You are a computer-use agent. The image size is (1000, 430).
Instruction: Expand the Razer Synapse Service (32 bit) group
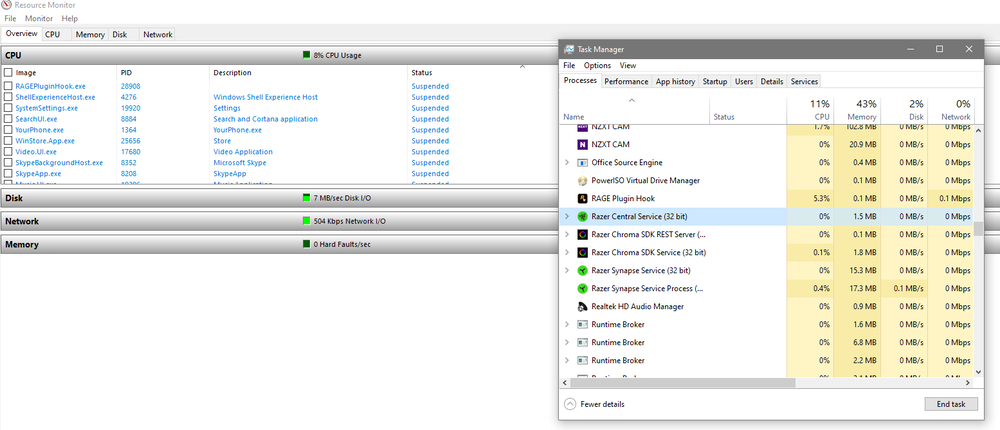(566, 271)
